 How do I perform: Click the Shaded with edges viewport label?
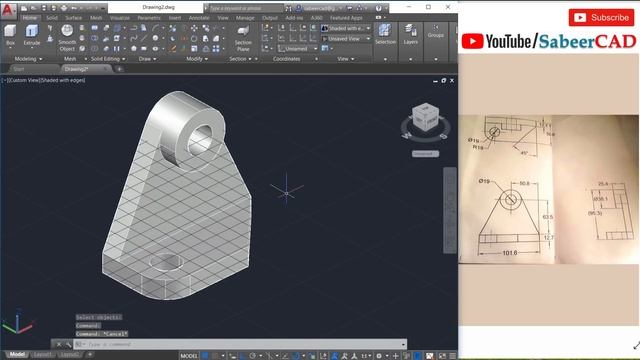click(62, 80)
